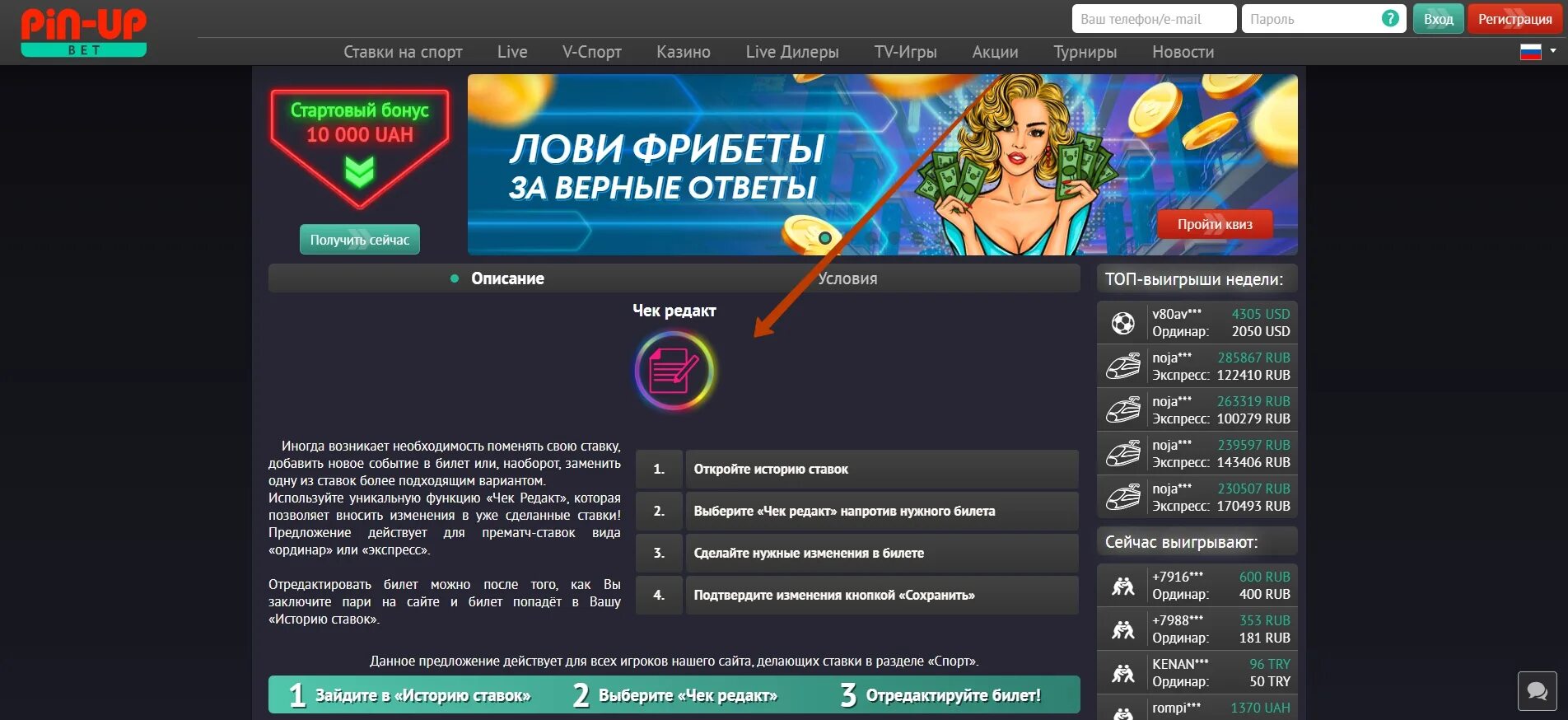Open the Новости menu item
Image resolution: width=1568 pixels, height=720 pixels.
1183,52
